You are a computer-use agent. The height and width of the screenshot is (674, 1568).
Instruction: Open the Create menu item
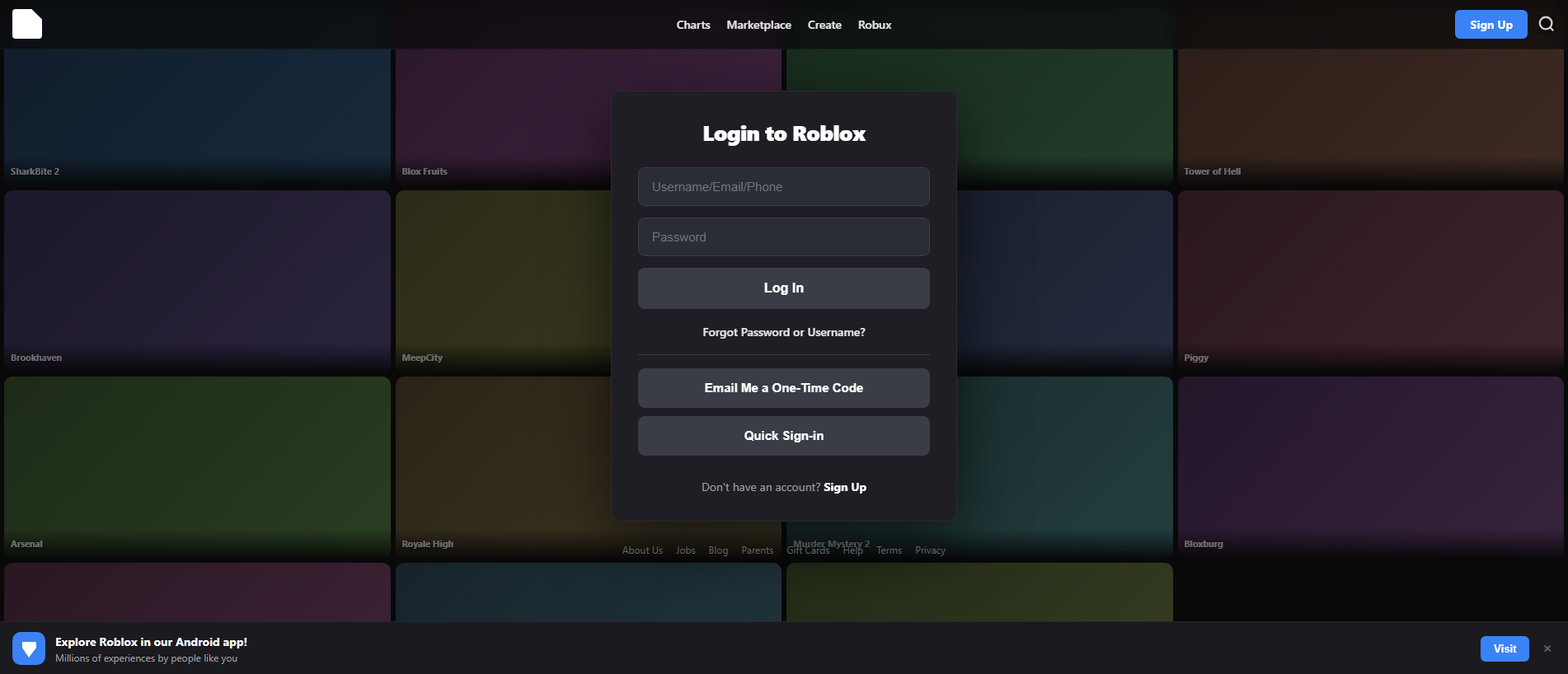pos(824,25)
